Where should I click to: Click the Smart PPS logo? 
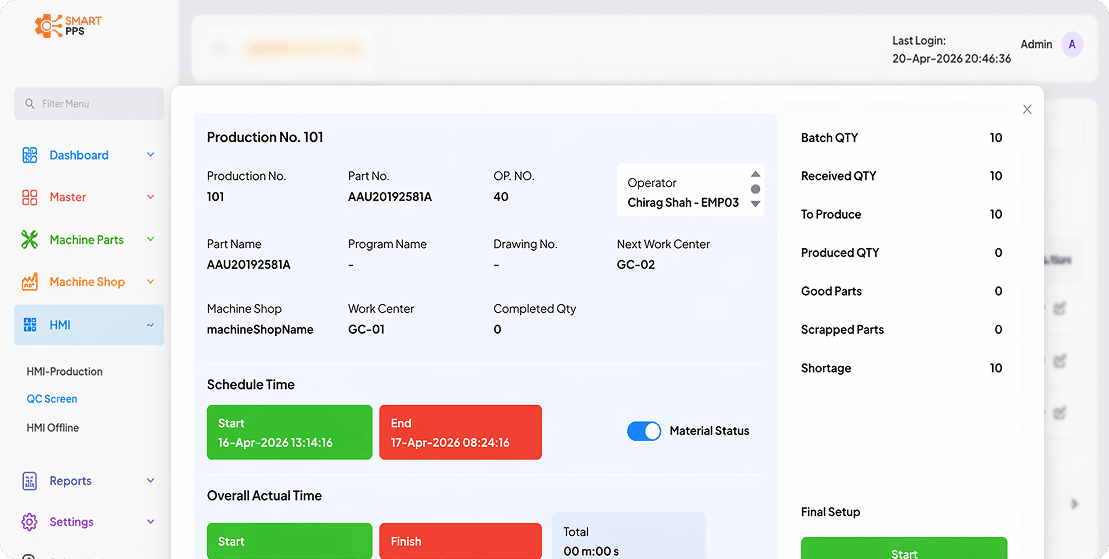point(68,25)
